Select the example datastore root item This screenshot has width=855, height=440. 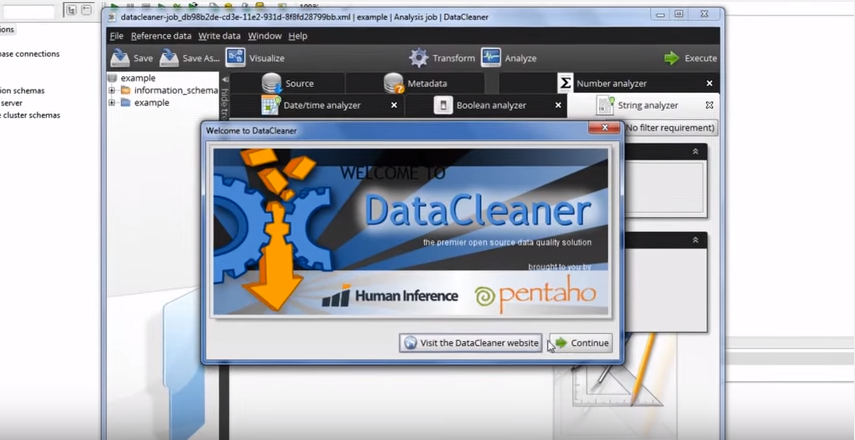137,78
